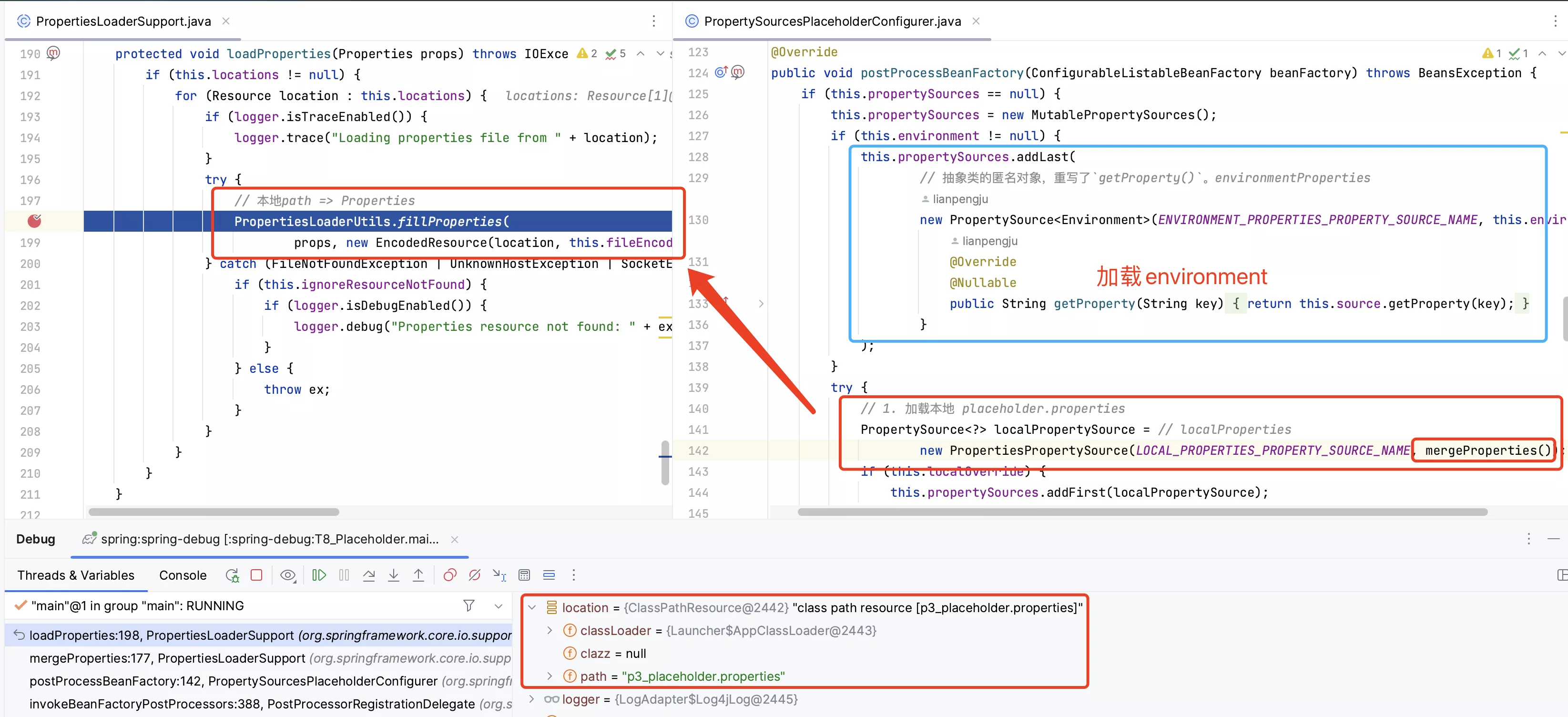Click override marker icon on line 190
This screenshot has height=717, width=1568.
(53, 53)
